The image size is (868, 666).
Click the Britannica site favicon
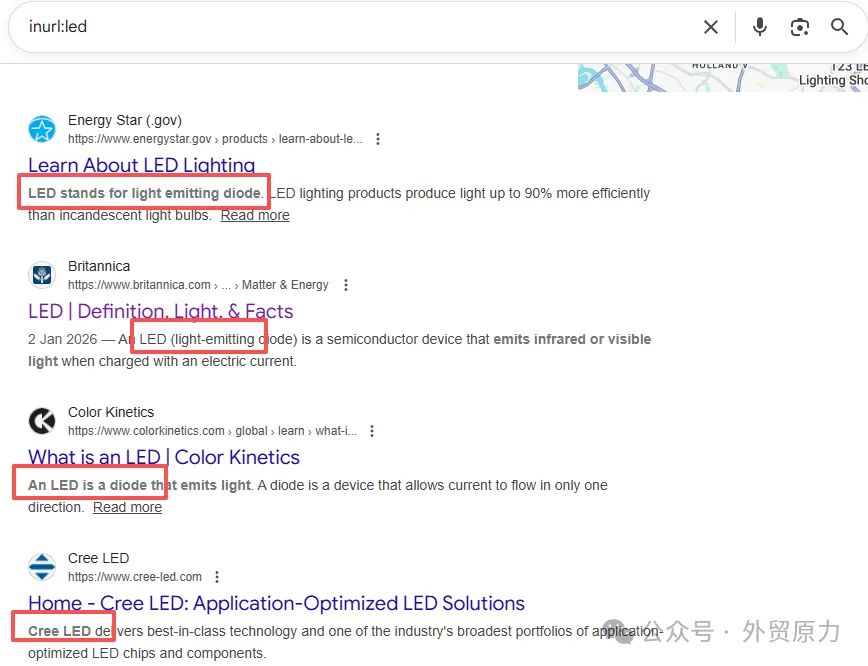point(42,275)
